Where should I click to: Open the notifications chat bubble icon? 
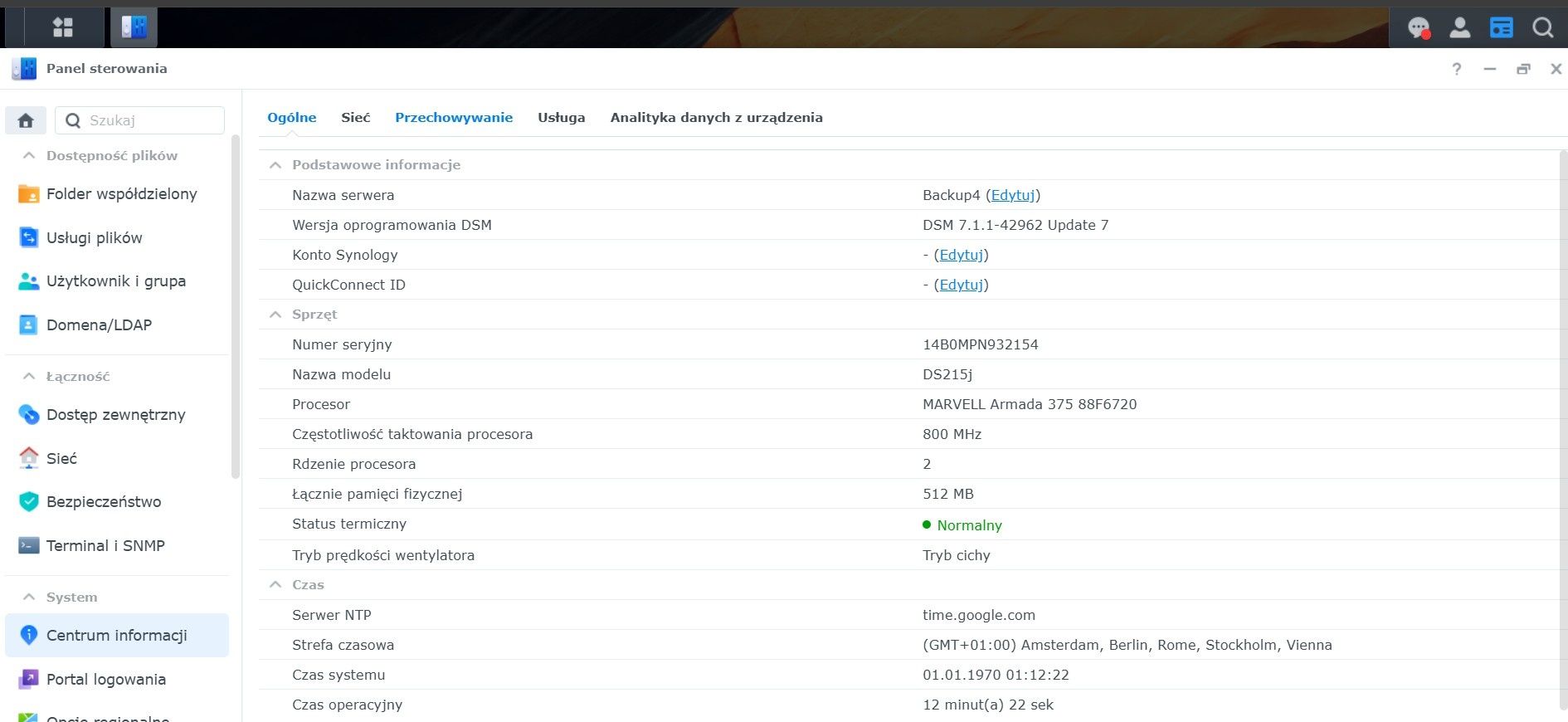(1419, 28)
